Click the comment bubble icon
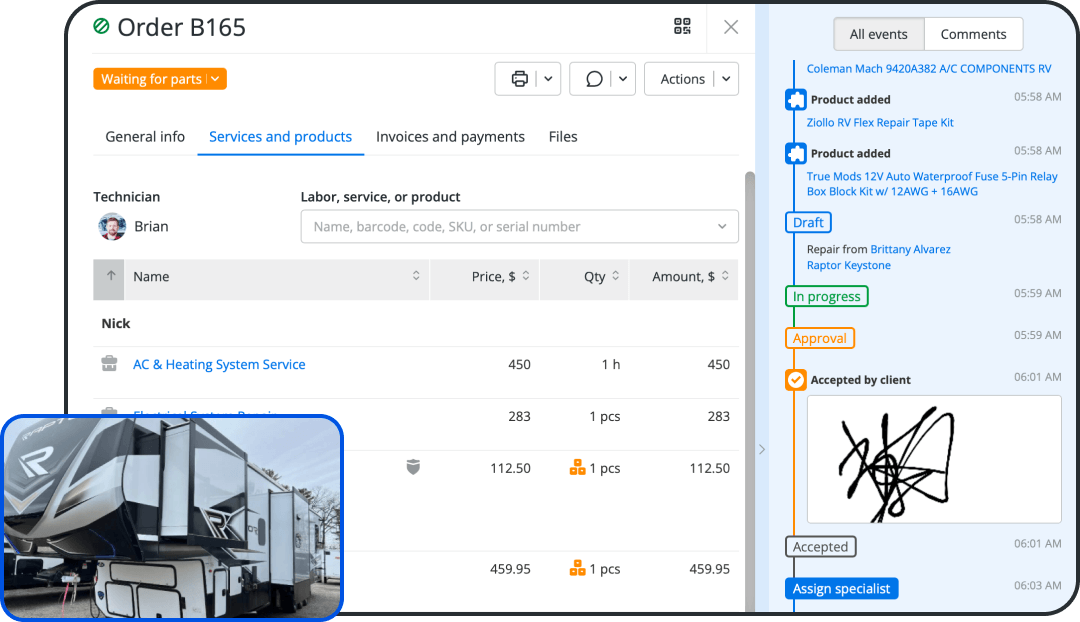The image size is (1080, 622). [x=594, y=79]
